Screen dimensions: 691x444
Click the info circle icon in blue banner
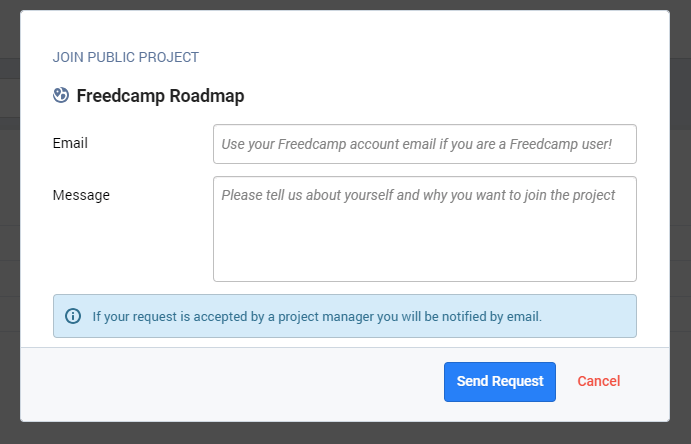click(73, 316)
